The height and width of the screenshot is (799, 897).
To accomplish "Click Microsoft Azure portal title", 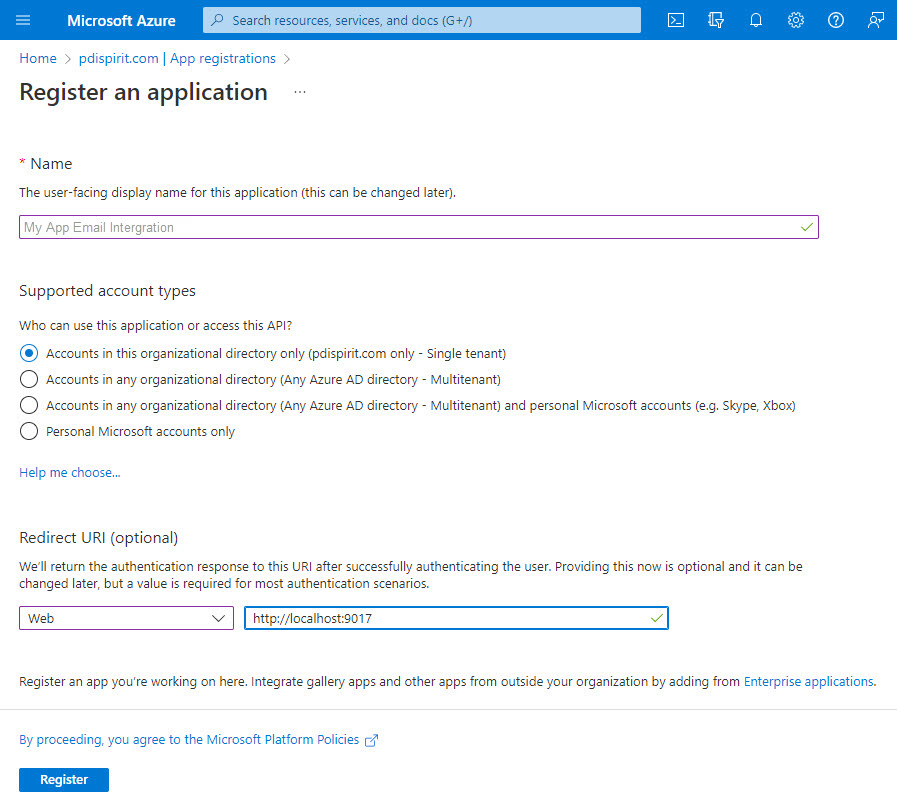I will 121,21.
